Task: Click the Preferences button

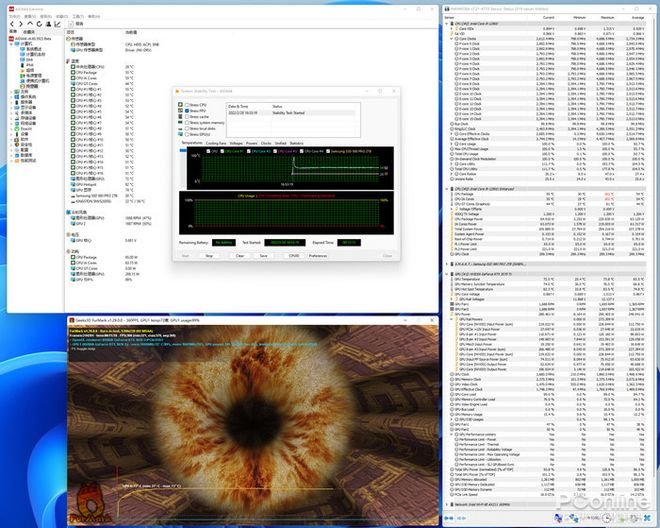Action: point(318,255)
